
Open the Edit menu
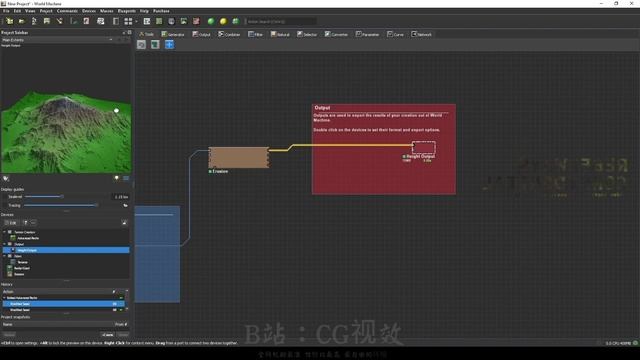coord(17,11)
